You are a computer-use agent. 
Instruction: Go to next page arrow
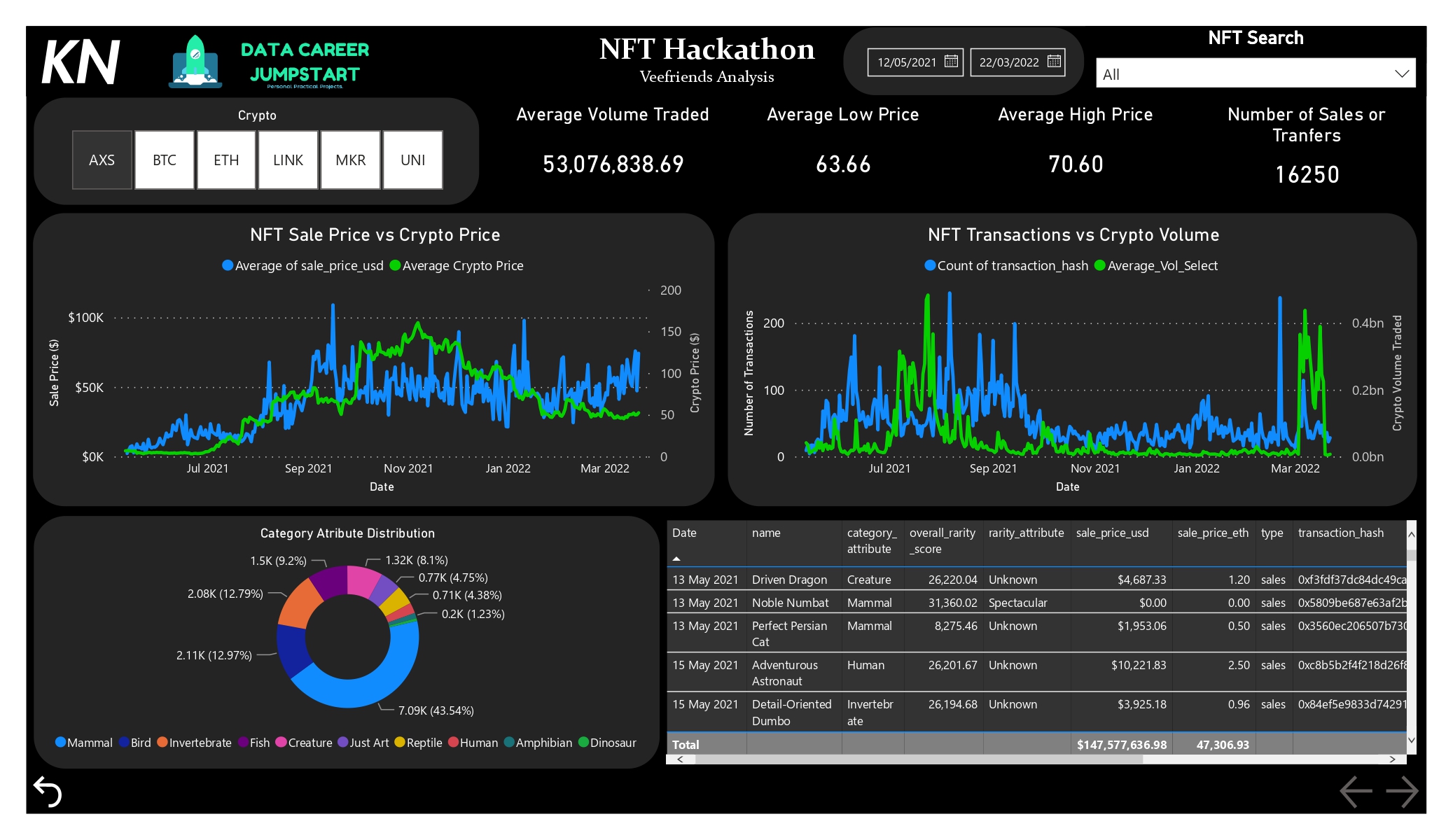[1403, 792]
